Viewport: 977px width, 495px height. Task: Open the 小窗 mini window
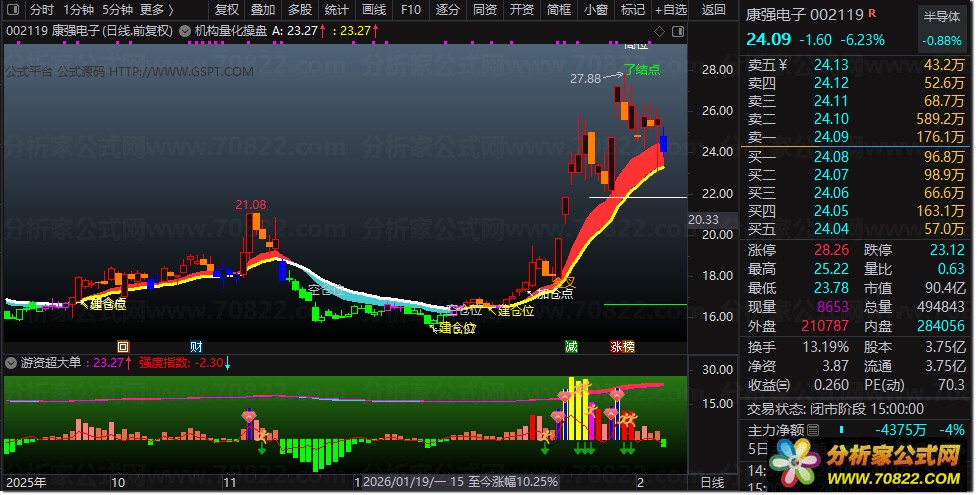(596, 9)
